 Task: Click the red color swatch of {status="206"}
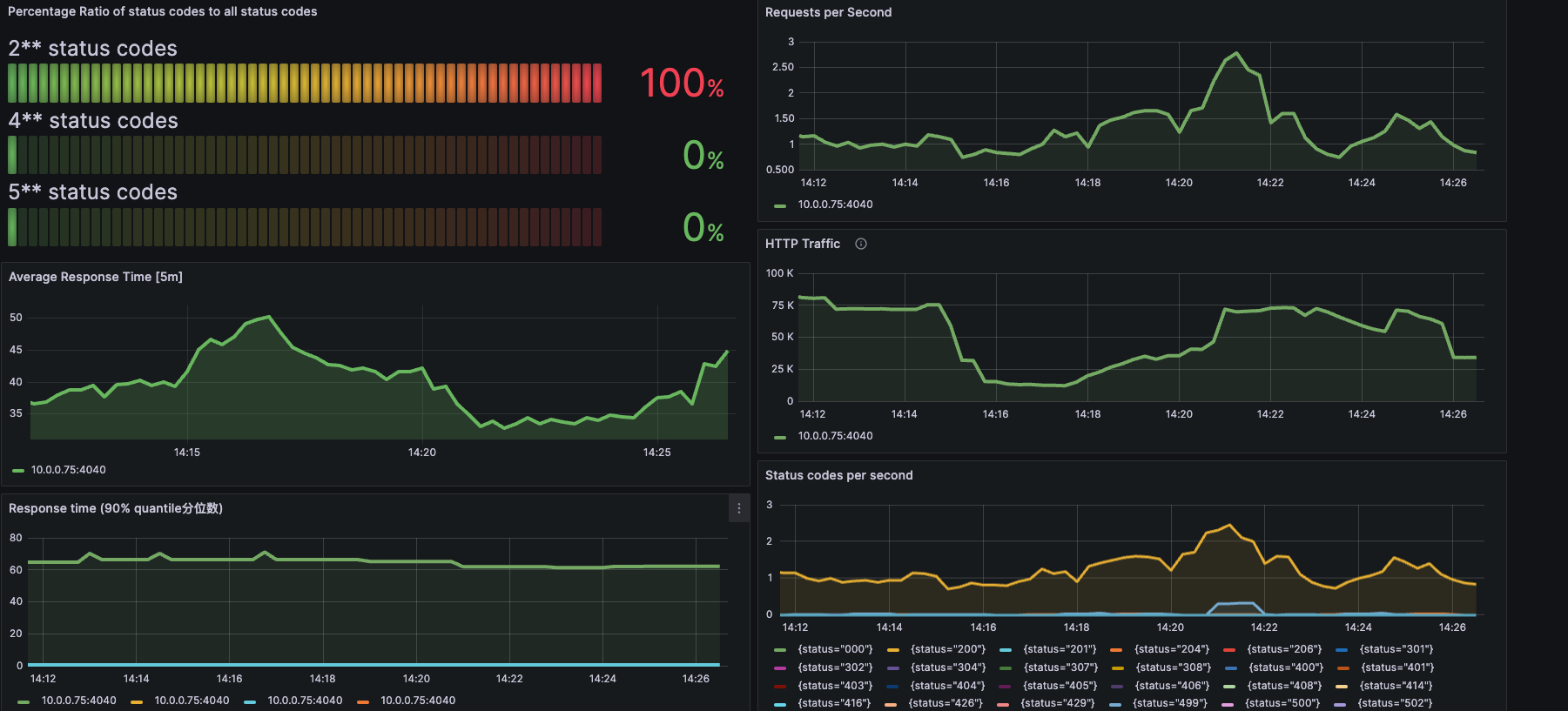coord(1229,650)
